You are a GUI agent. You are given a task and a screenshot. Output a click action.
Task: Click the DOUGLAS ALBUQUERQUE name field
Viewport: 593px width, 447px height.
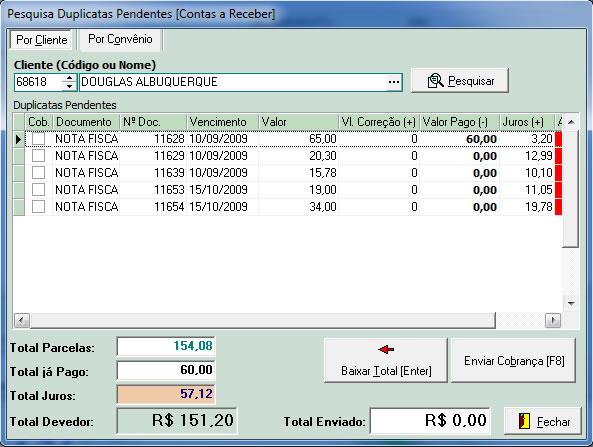[233, 82]
